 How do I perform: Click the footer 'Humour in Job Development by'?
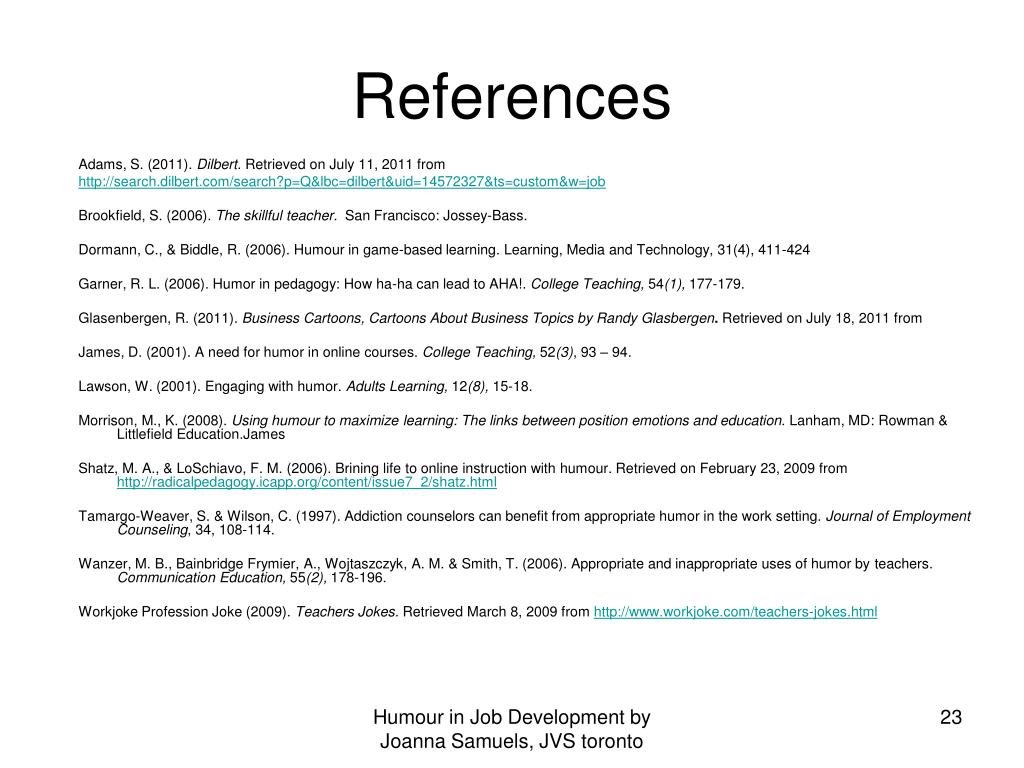point(511,717)
